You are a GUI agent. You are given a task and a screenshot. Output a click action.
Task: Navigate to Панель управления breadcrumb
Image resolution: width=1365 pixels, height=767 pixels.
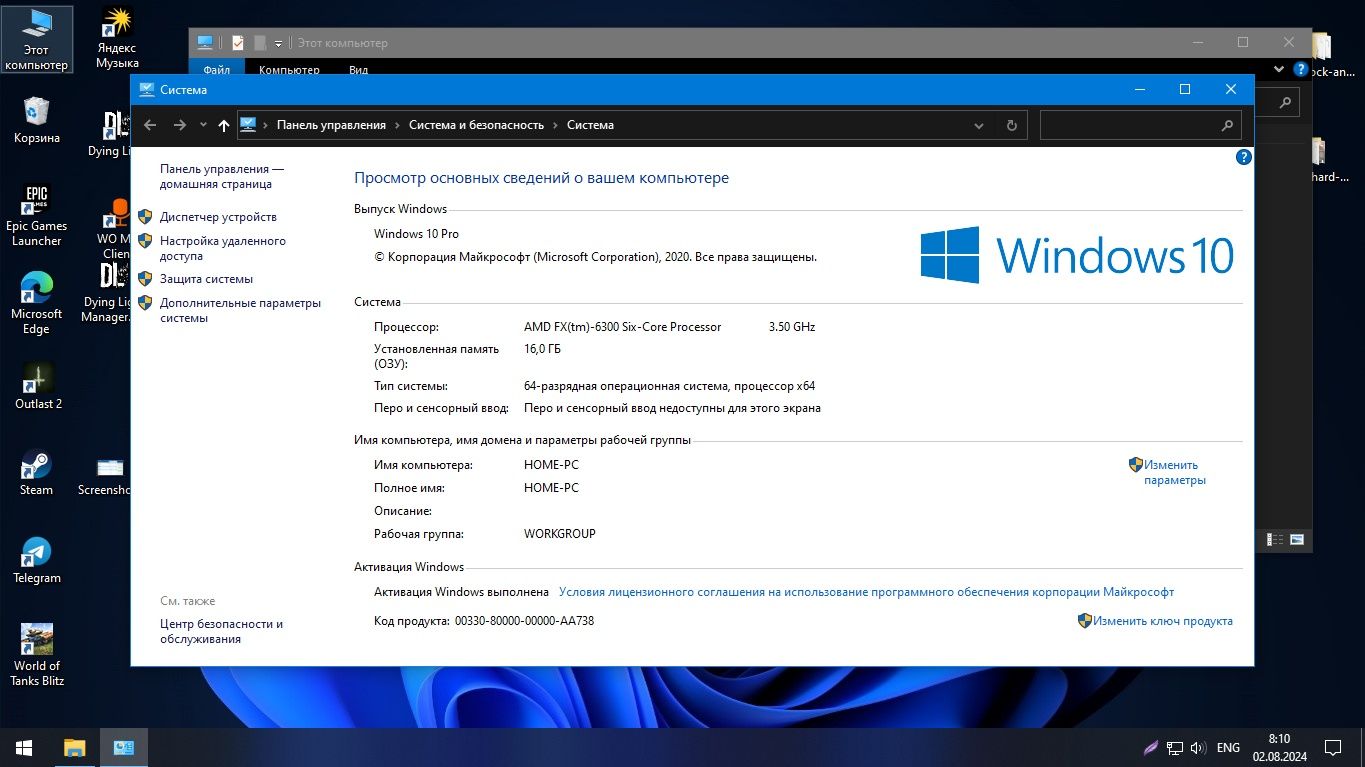331,125
